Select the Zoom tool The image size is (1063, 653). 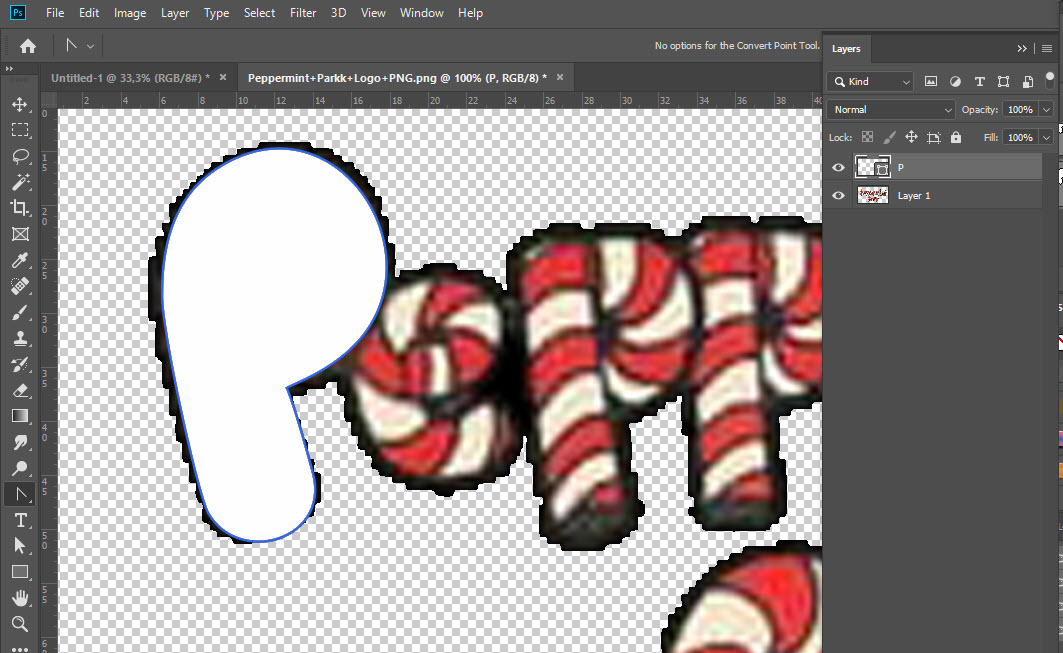click(20, 624)
